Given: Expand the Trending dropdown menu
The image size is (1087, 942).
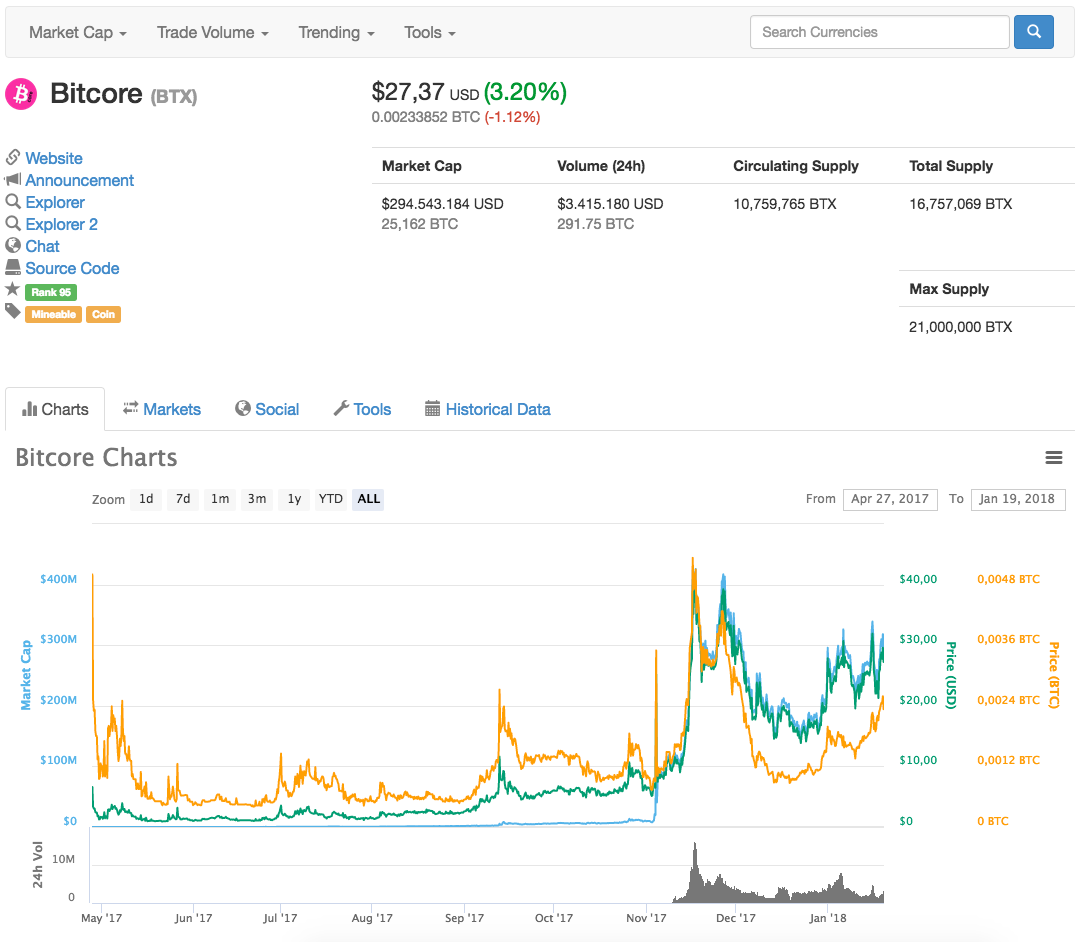Looking at the screenshot, I should (336, 33).
